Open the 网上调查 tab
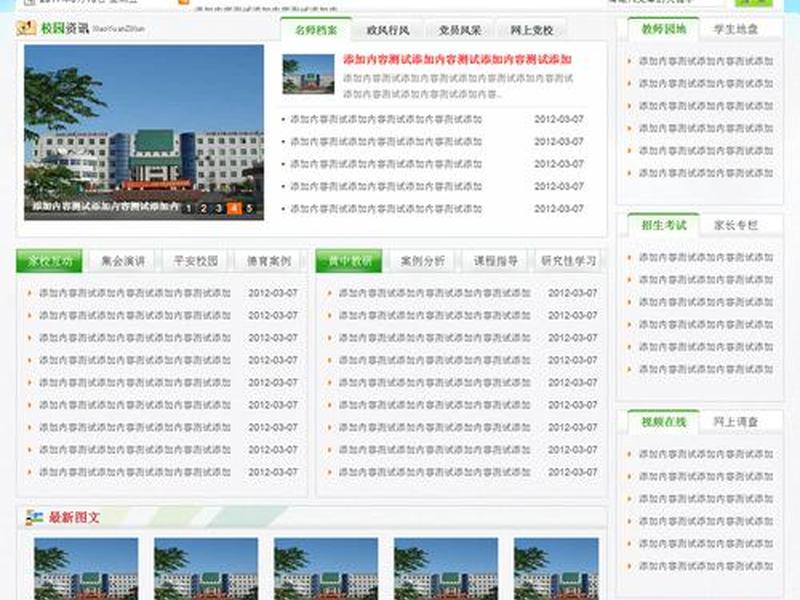 (x=735, y=422)
